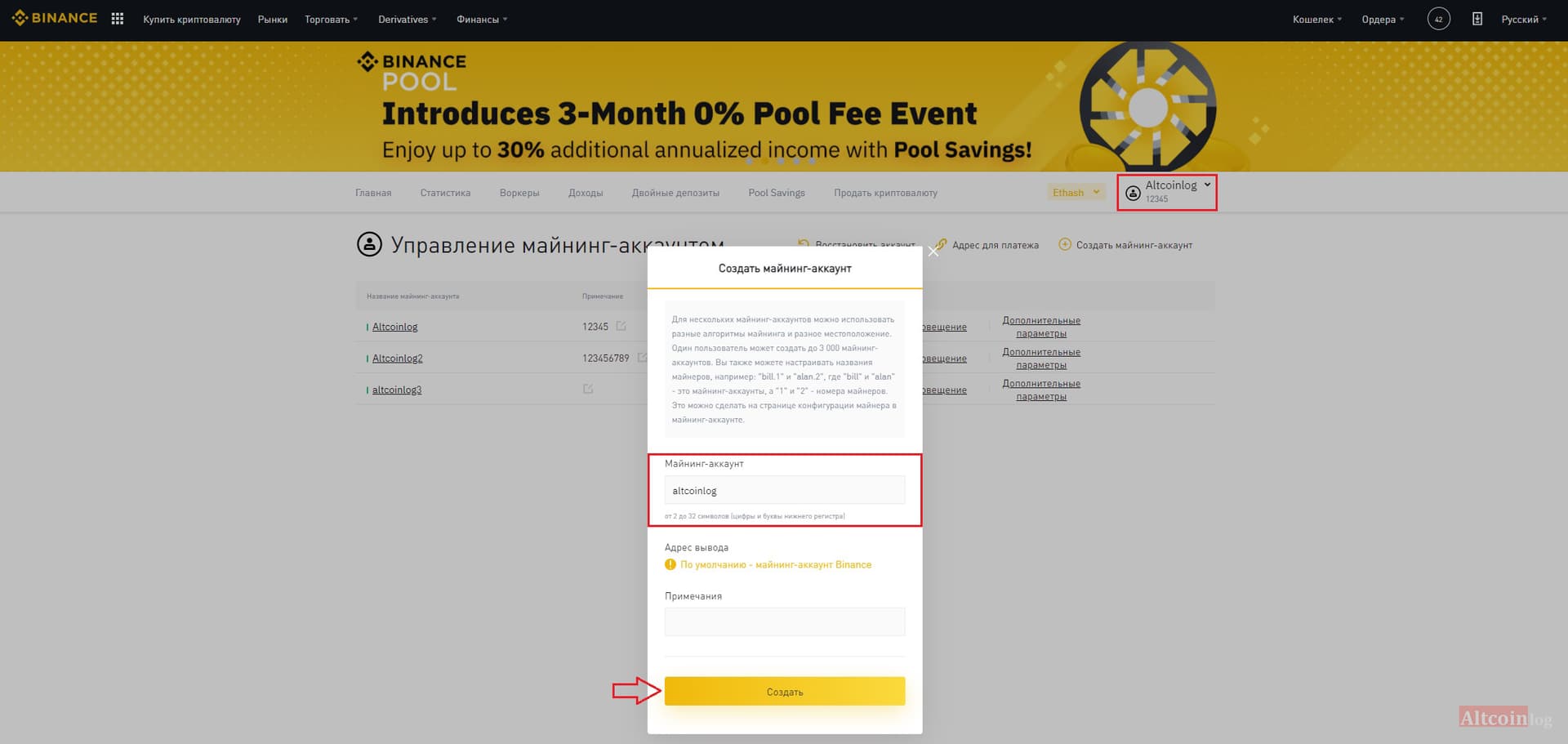Click the Примечания notes input field
The width and height of the screenshot is (1568, 744).
coord(785,621)
